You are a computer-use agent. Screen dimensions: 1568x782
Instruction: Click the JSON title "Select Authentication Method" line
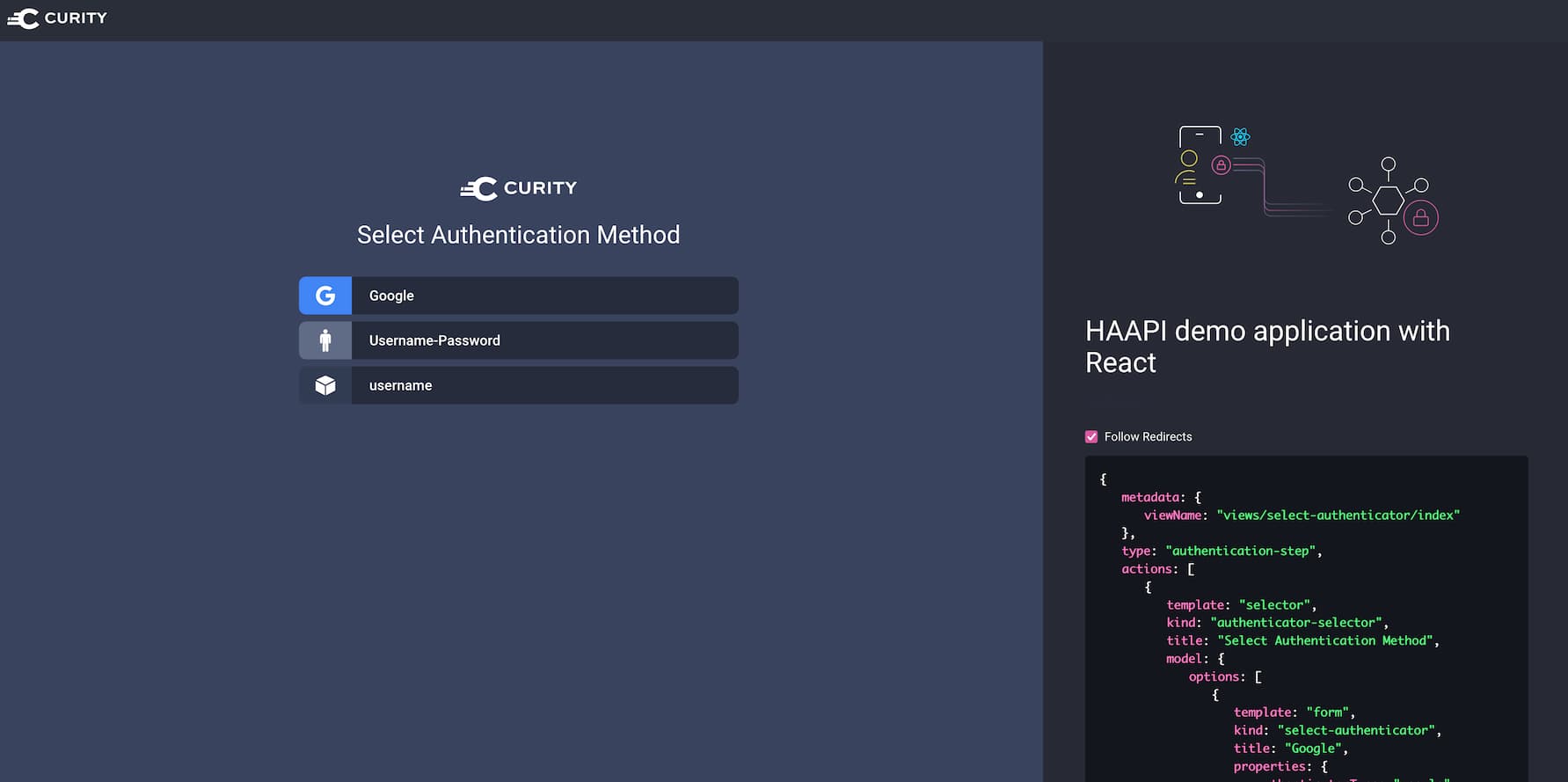click(x=1302, y=641)
